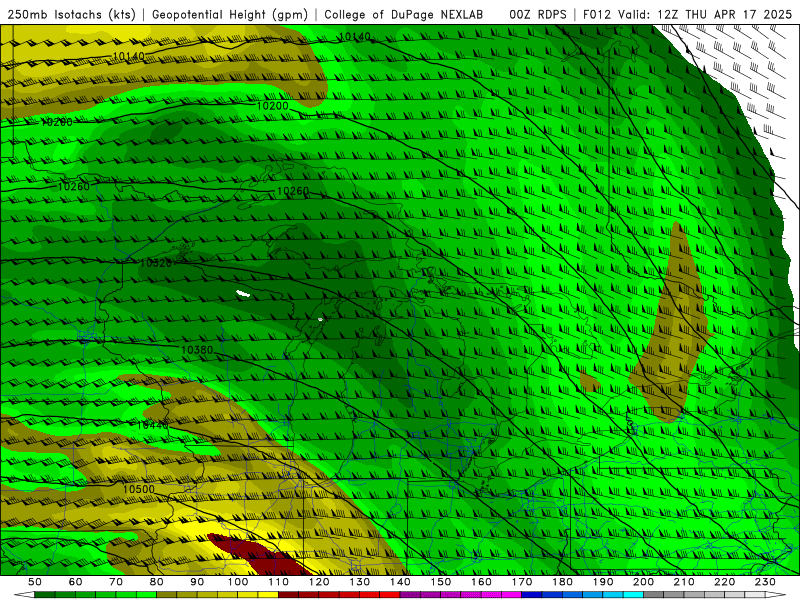Click the "F012 Valid: 12Z THU APR 17 2025" text

point(687,15)
